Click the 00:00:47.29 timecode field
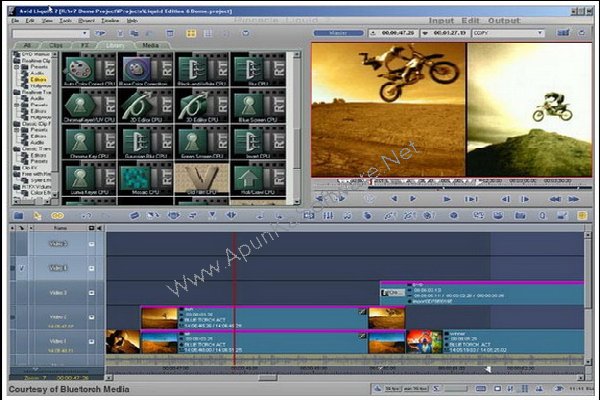This screenshot has height=400, width=600. (393, 33)
